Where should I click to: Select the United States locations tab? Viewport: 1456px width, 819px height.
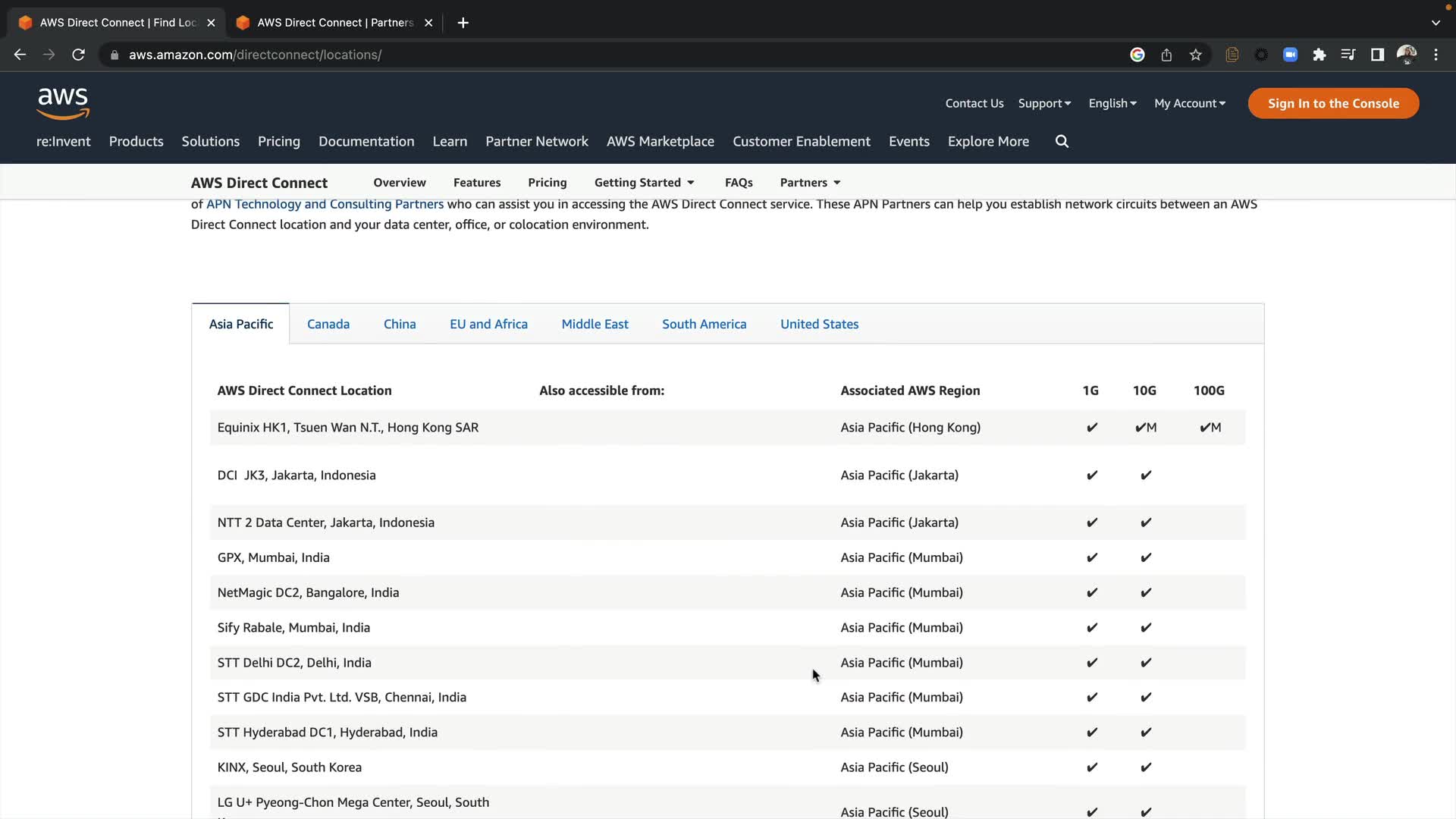click(x=819, y=324)
